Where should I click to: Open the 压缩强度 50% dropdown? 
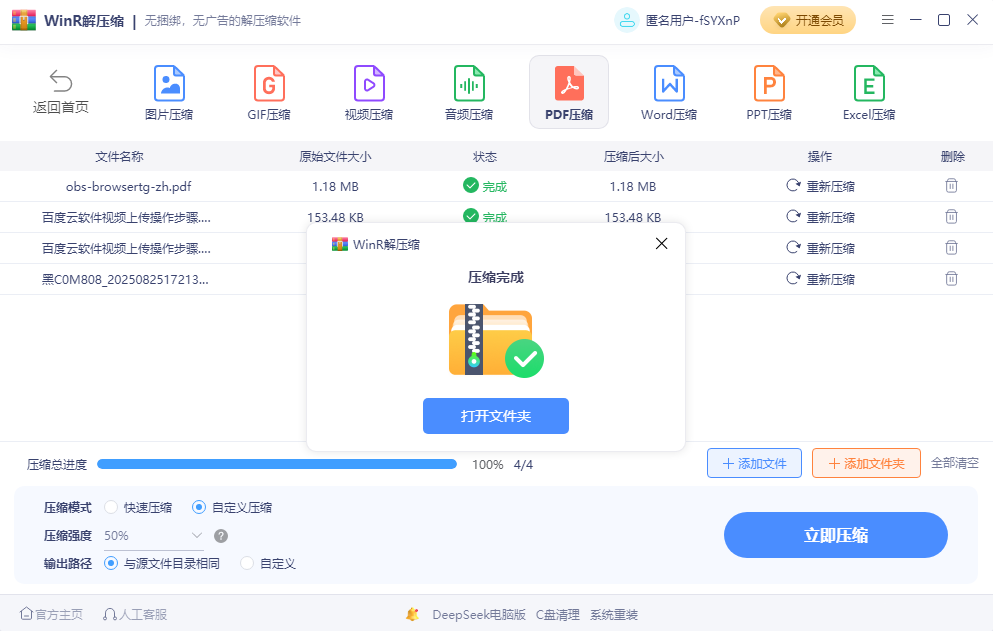click(x=155, y=535)
